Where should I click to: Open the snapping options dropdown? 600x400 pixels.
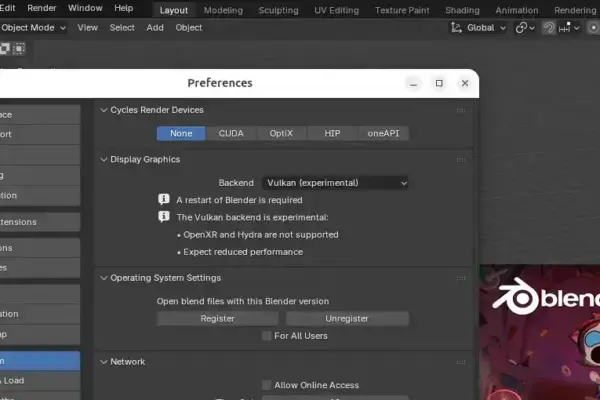tap(569, 28)
